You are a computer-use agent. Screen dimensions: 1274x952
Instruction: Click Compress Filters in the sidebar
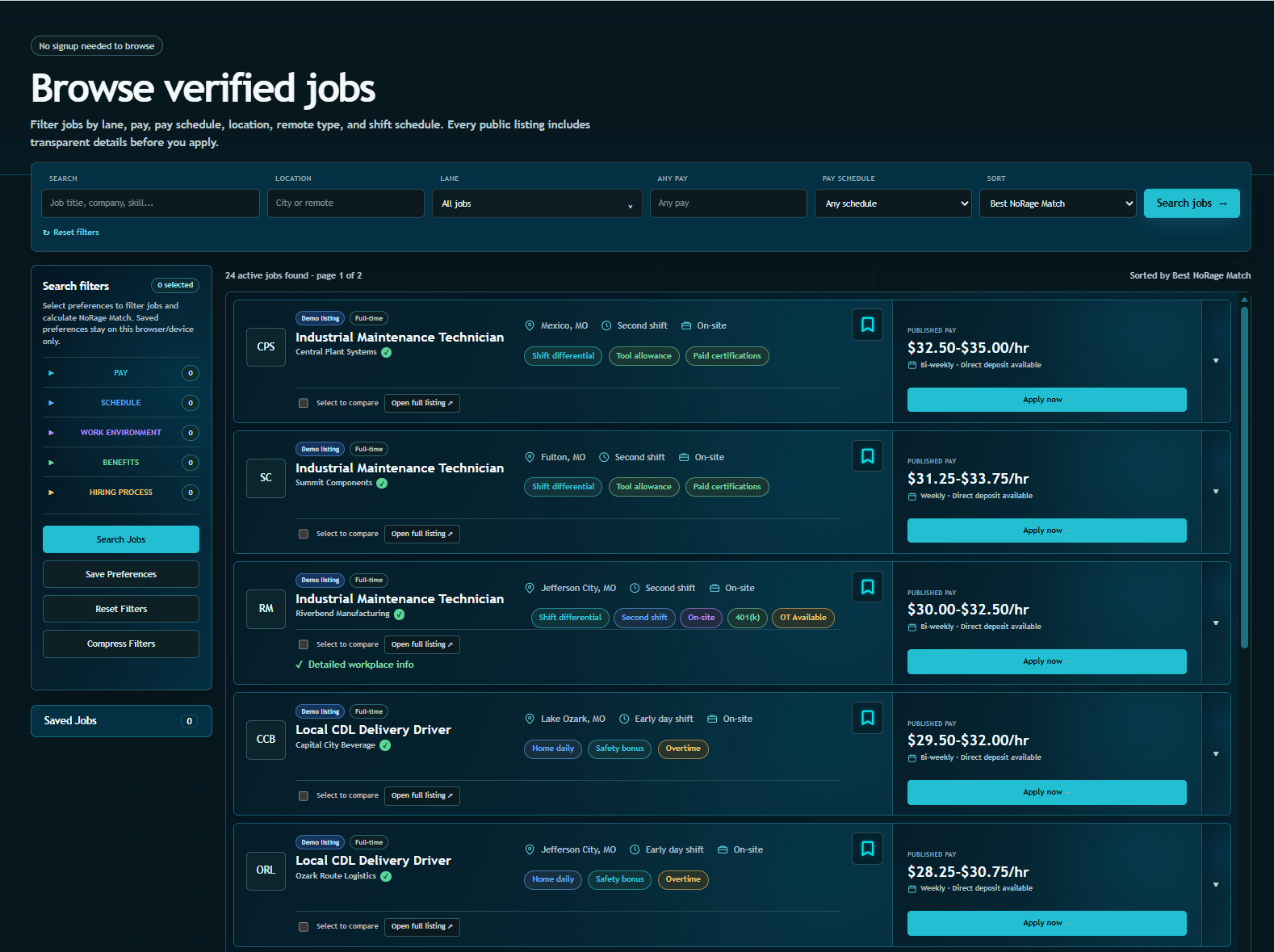pos(121,644)
